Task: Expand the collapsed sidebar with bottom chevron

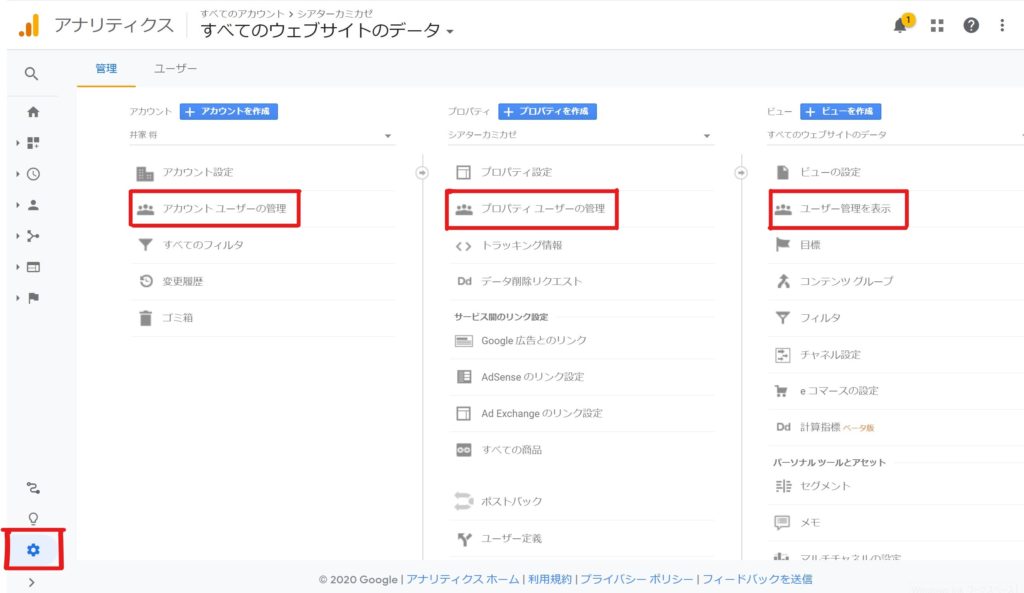Action: 32,582
